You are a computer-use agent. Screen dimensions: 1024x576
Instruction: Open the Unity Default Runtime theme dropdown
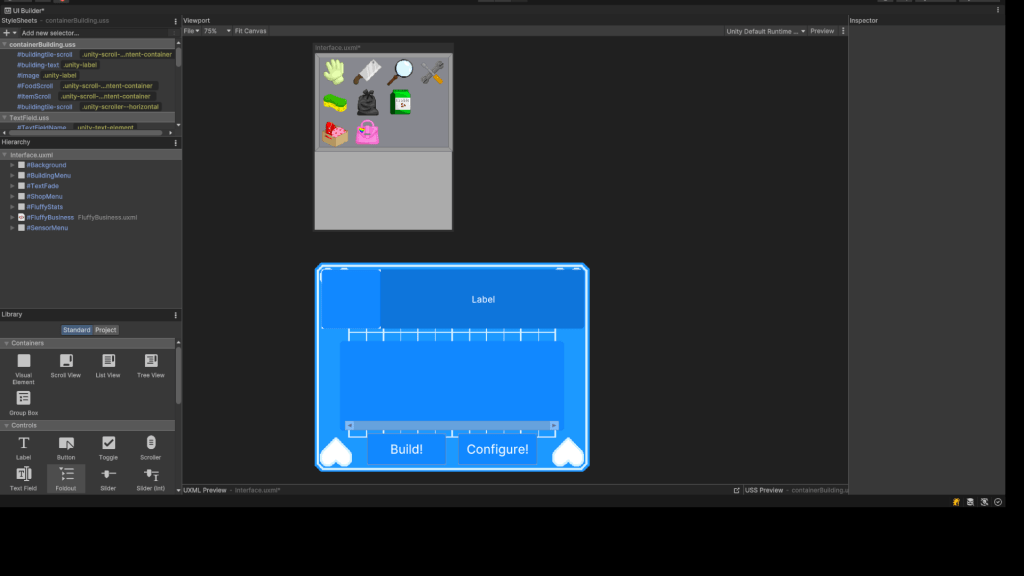coord(765,31)
